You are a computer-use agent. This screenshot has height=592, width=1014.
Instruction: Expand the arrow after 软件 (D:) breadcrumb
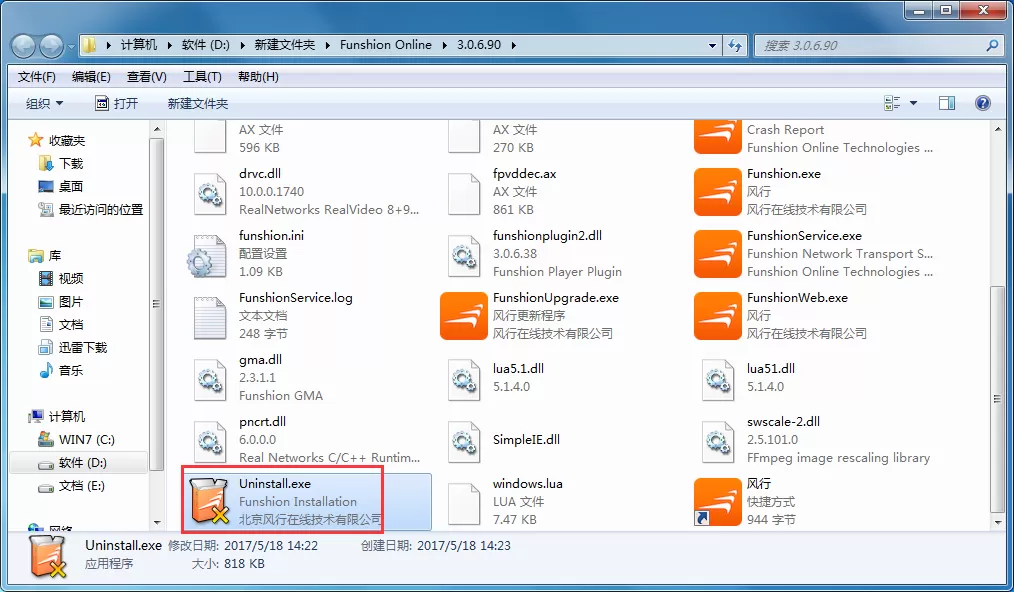click(243, 45)
